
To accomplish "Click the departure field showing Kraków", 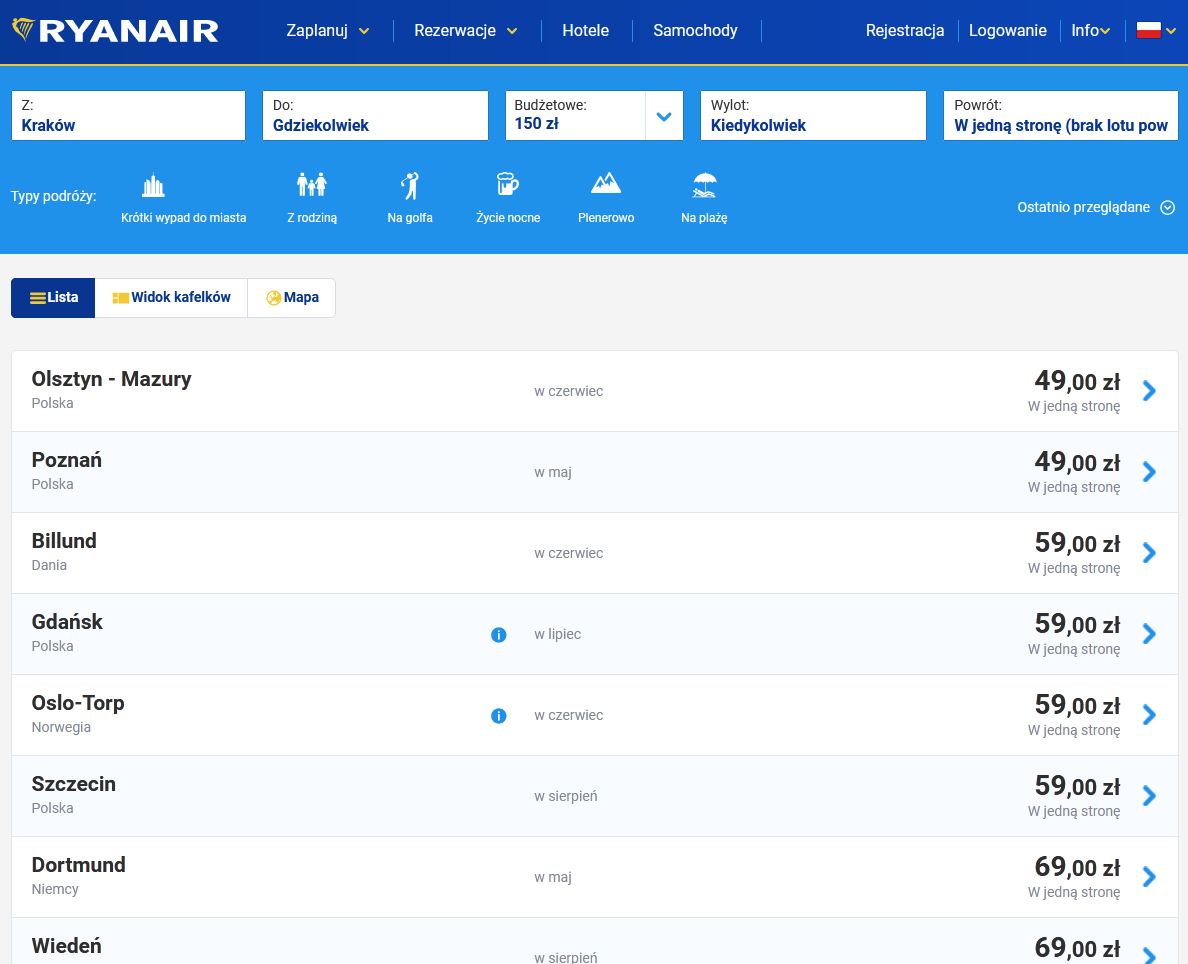I will pos(128,116).
